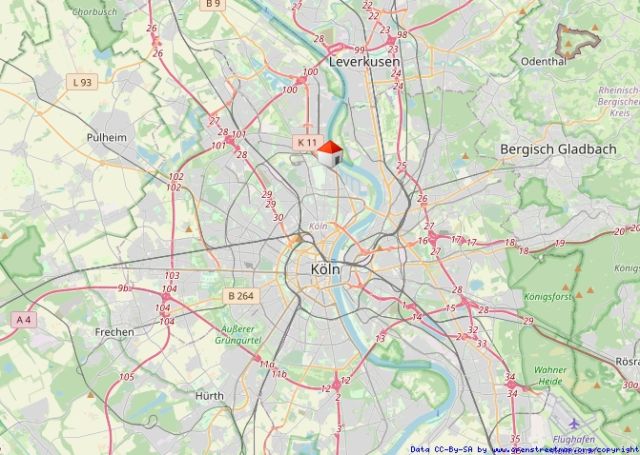Select the L 93 road shield
640x455 pixels.
pyautogui.click(x=82, y=82)
